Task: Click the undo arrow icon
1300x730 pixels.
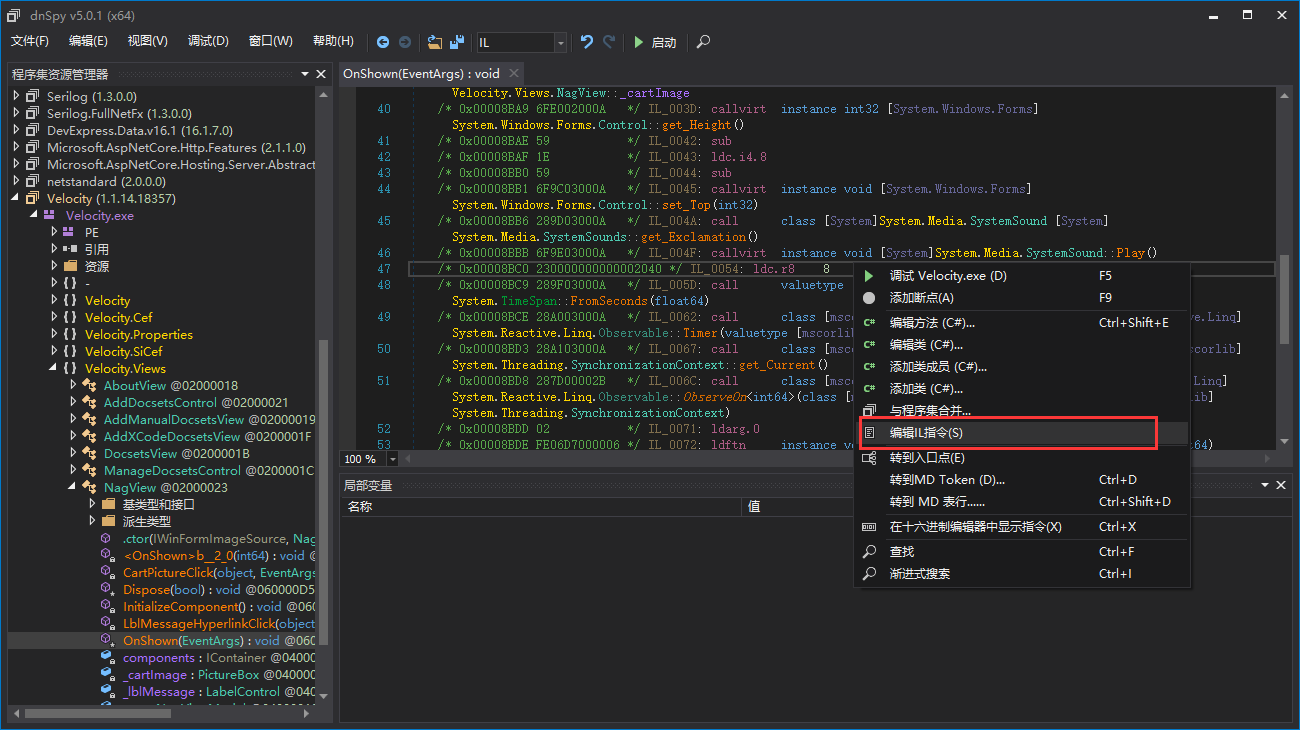Action: (x=587, y=42)
